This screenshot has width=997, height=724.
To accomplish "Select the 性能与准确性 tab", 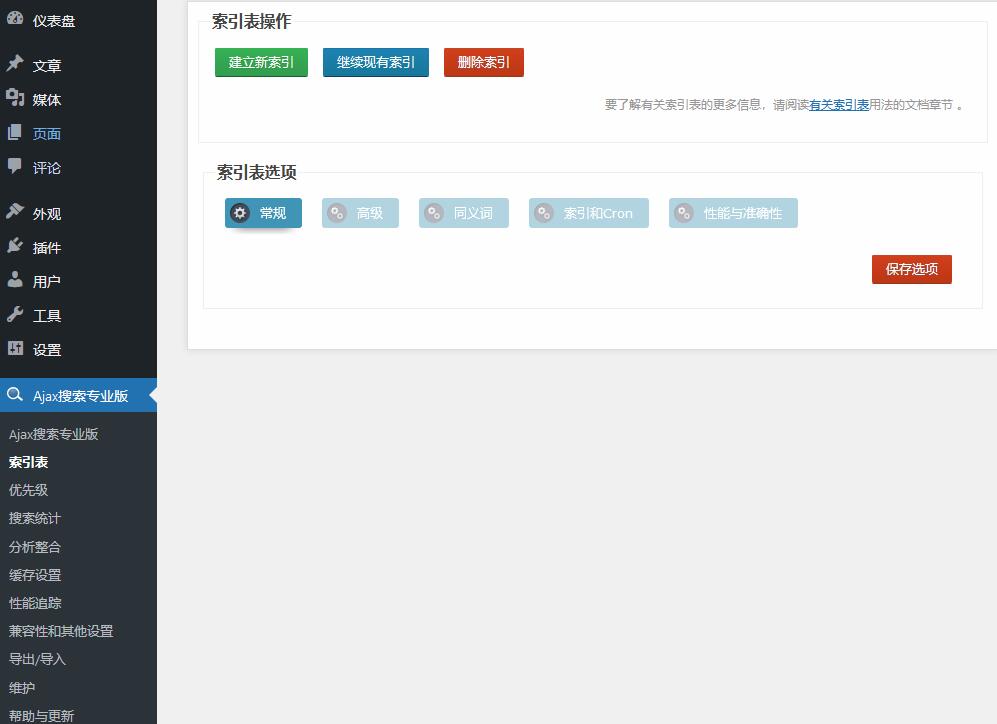I will coord(733,213).
